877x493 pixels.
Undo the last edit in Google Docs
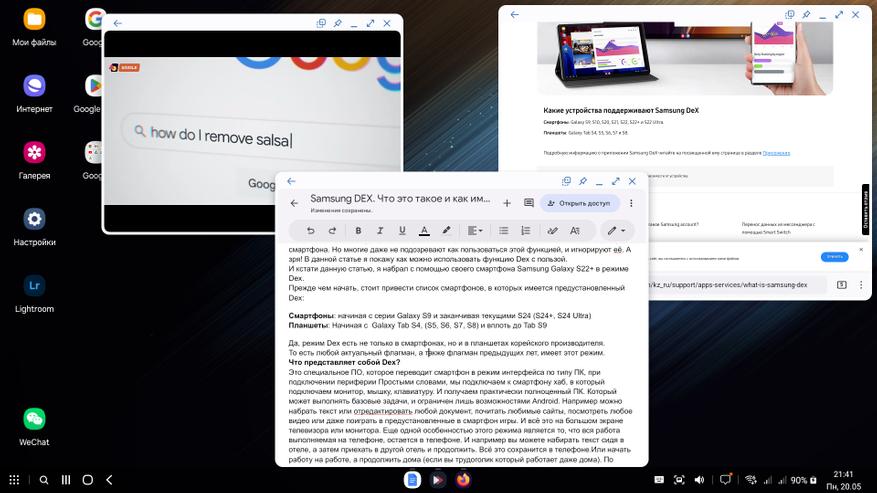coord(310,231)
